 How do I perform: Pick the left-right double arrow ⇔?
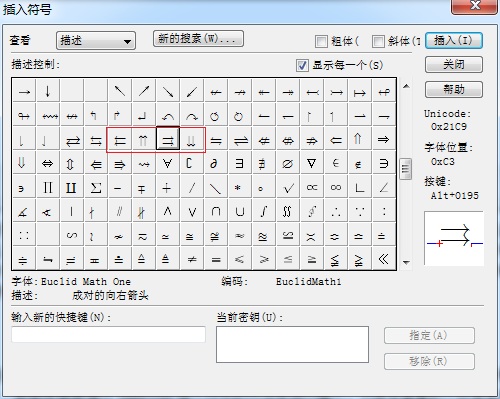(x=48, y=163)
